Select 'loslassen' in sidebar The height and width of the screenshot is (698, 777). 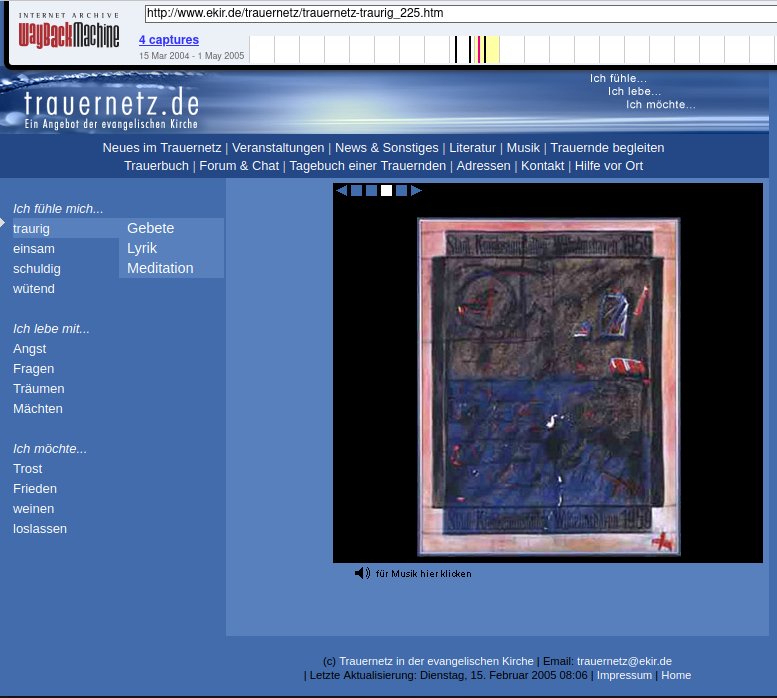point(40,529)
